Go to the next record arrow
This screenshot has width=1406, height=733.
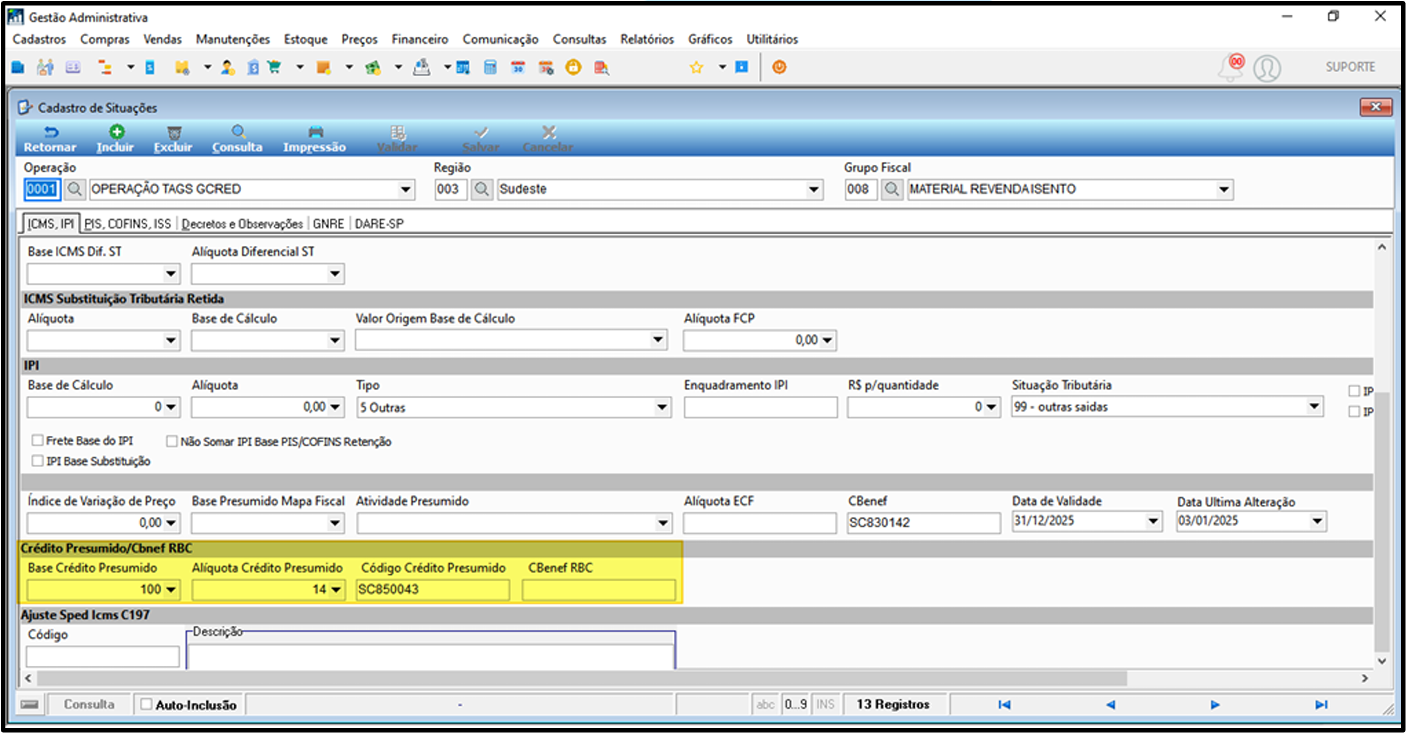1215,705
